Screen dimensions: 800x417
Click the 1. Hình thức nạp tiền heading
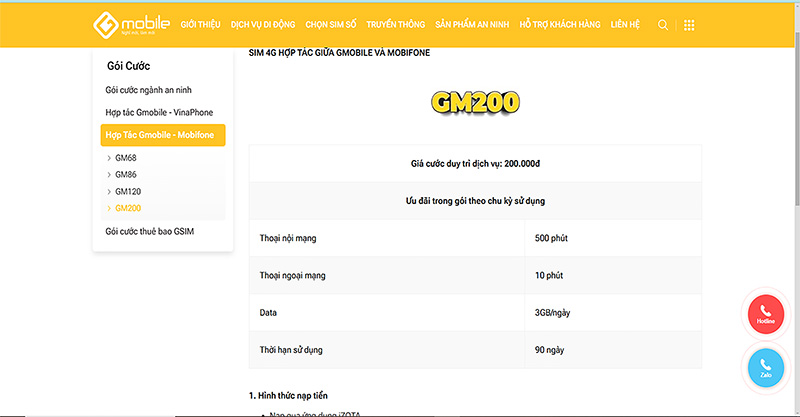(288, 396)
